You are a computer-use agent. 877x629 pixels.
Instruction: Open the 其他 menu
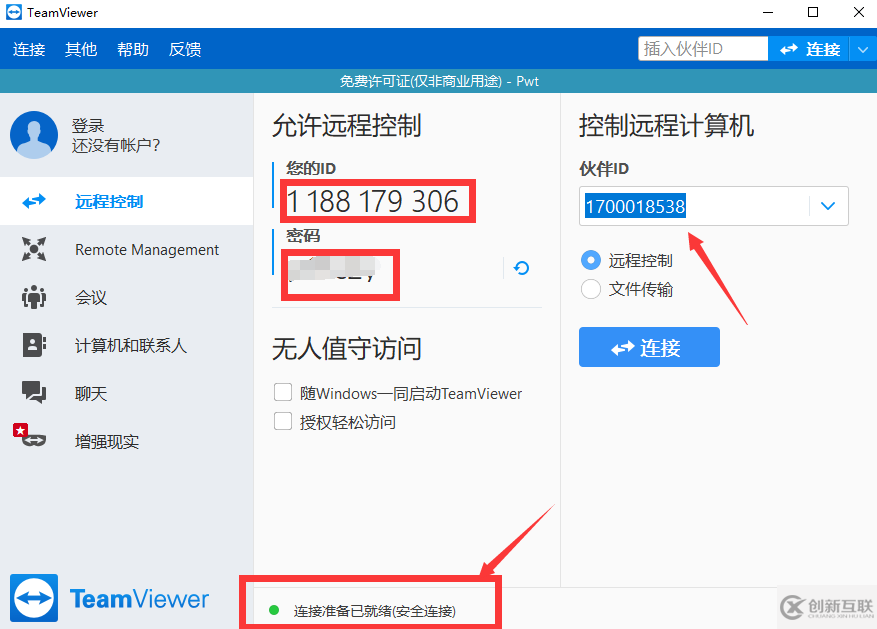click(81, 49)
